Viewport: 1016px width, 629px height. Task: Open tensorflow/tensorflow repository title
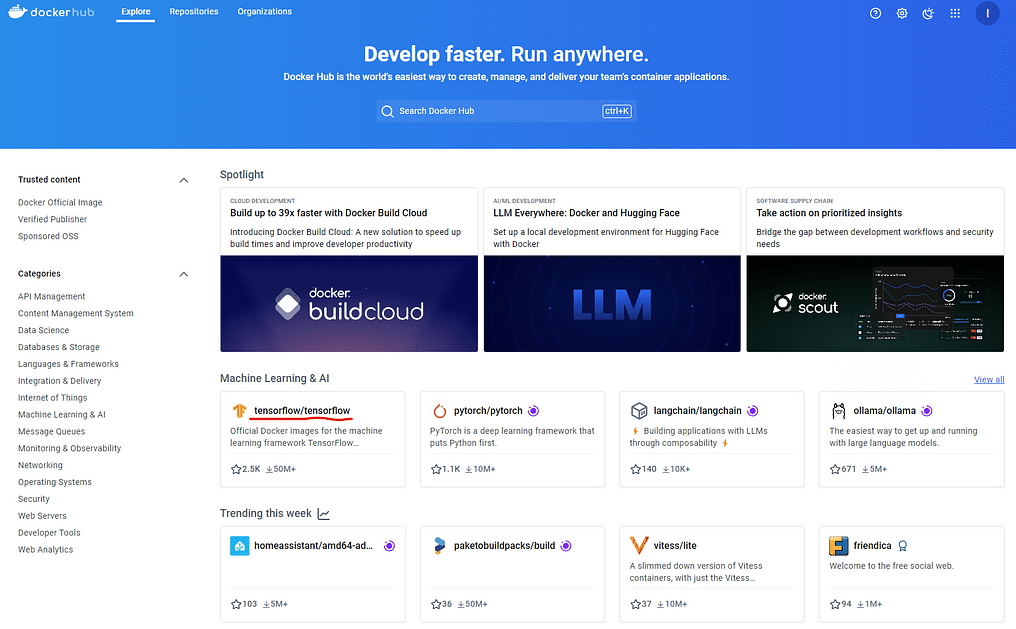pos(302,411)
